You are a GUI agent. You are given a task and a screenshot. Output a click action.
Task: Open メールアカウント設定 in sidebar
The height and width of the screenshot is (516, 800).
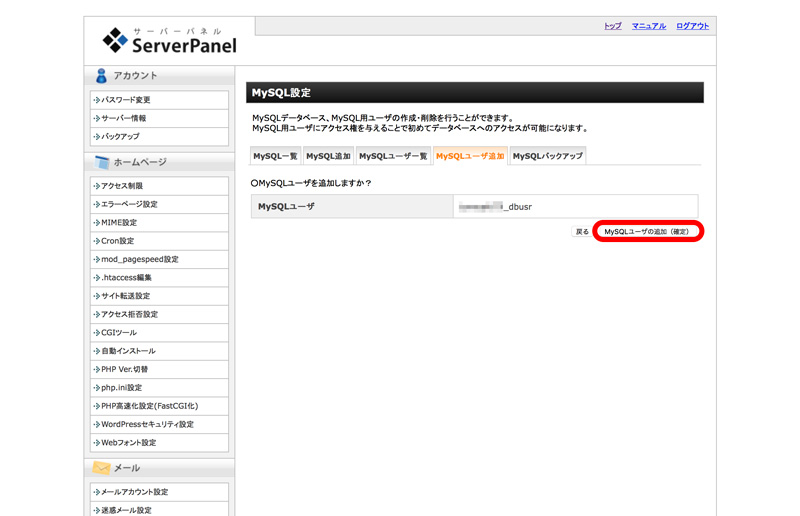point(159,492)
